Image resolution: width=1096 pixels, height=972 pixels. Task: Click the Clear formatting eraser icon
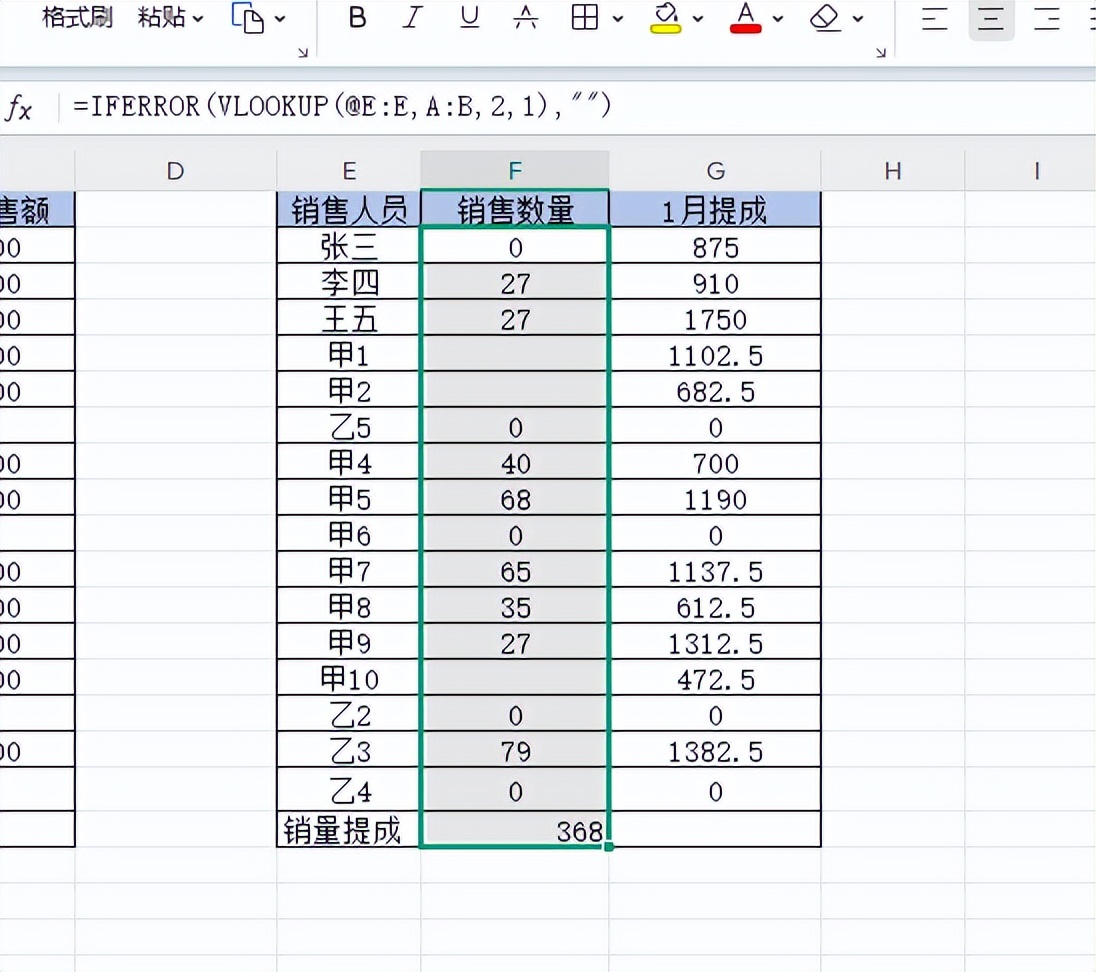point(825,18)
